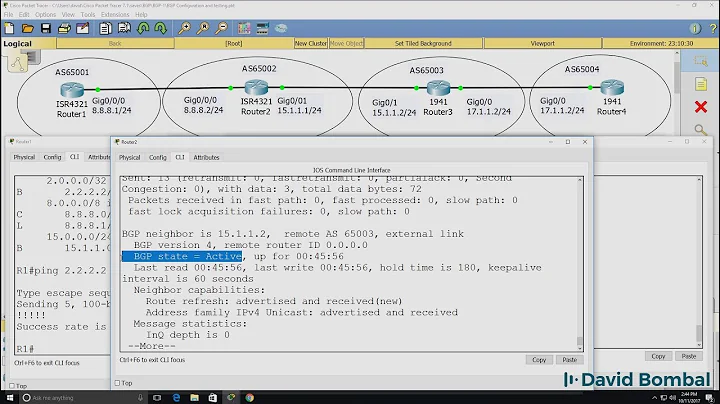Click inside the Router2 IOS CLI terminal
This screenshot has height=404, width=720.
(x=349, y=263)
